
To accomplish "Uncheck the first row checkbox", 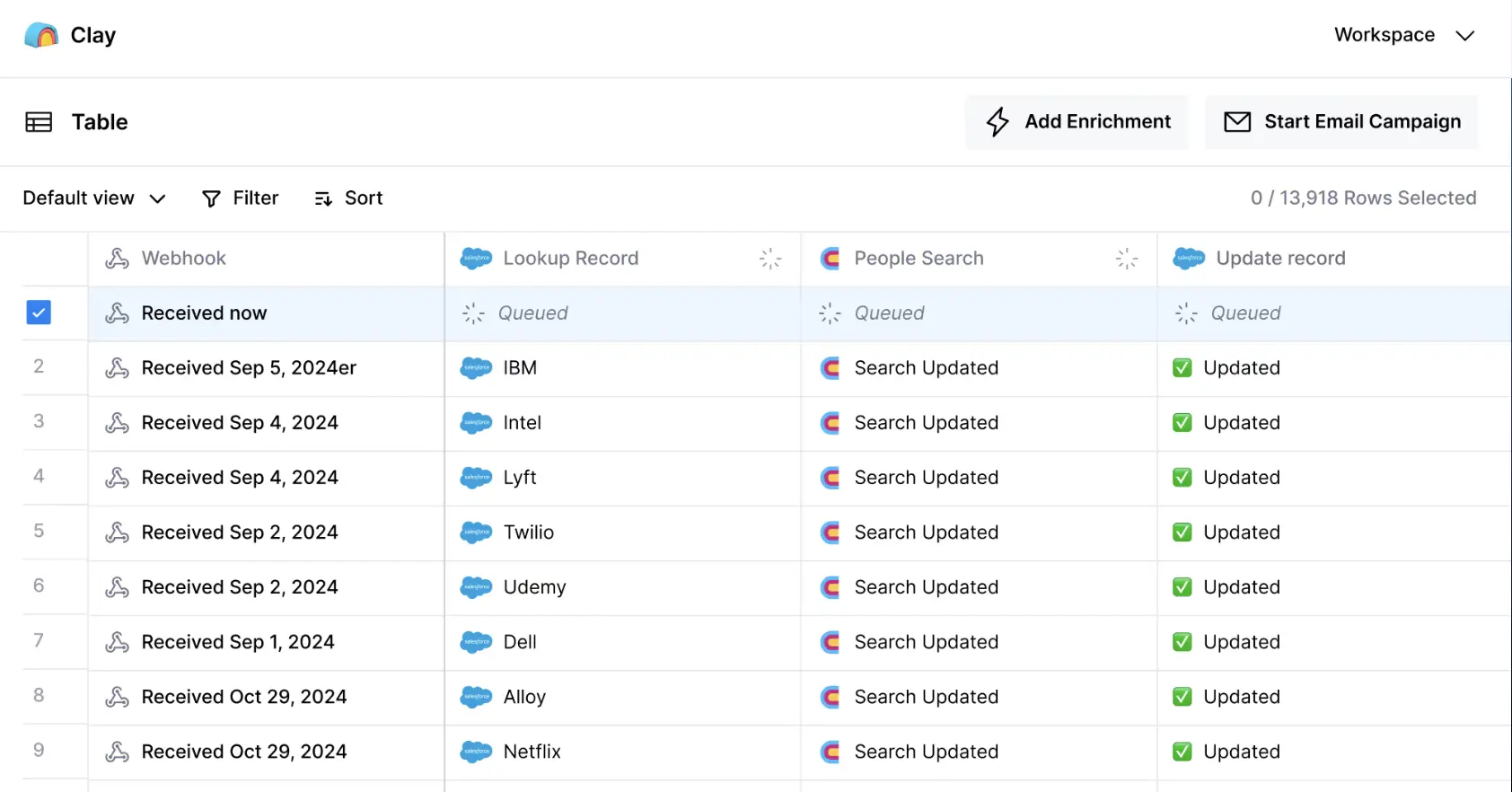I will [39, 312].
